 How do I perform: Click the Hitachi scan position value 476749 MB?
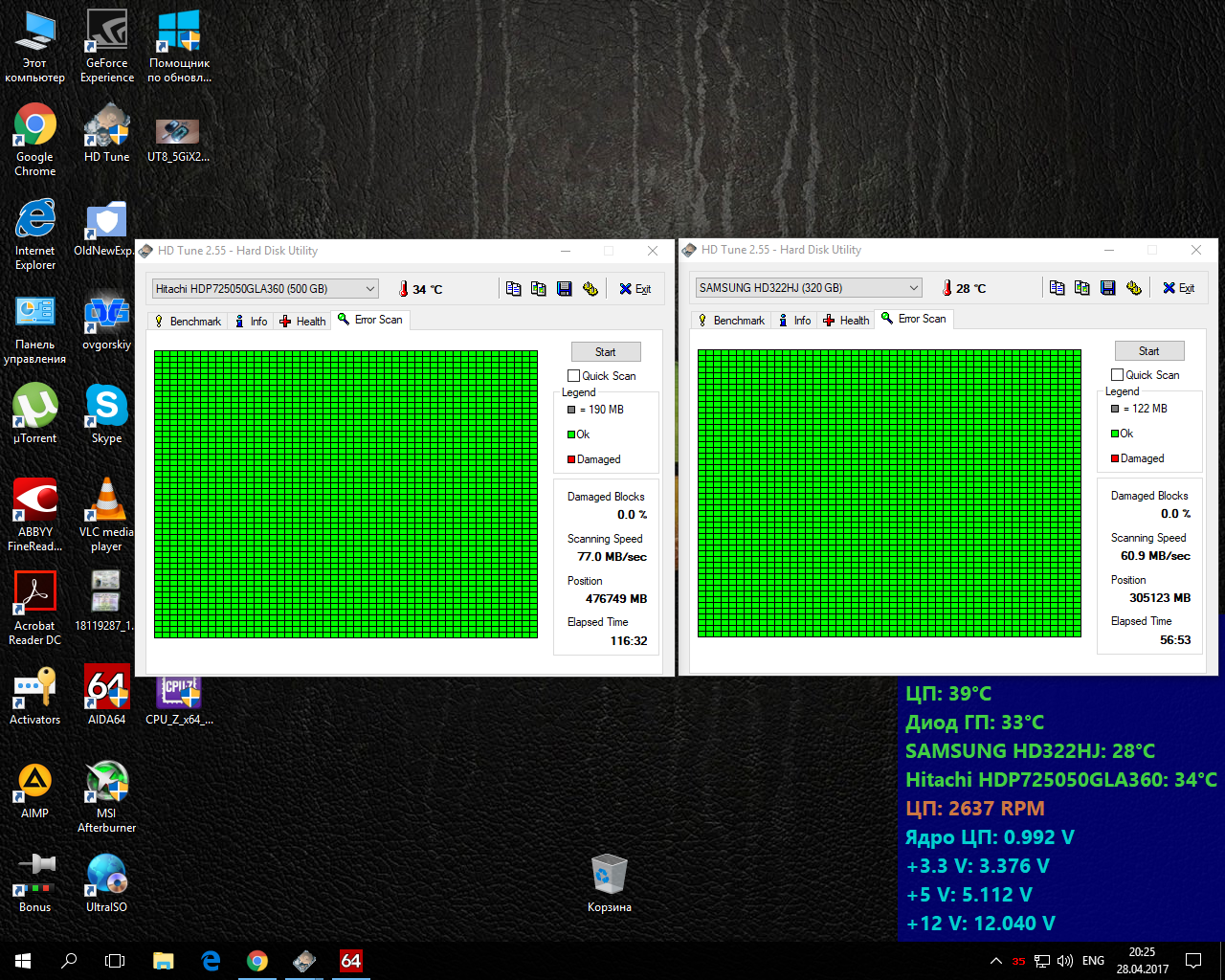[x=616, y=599]
